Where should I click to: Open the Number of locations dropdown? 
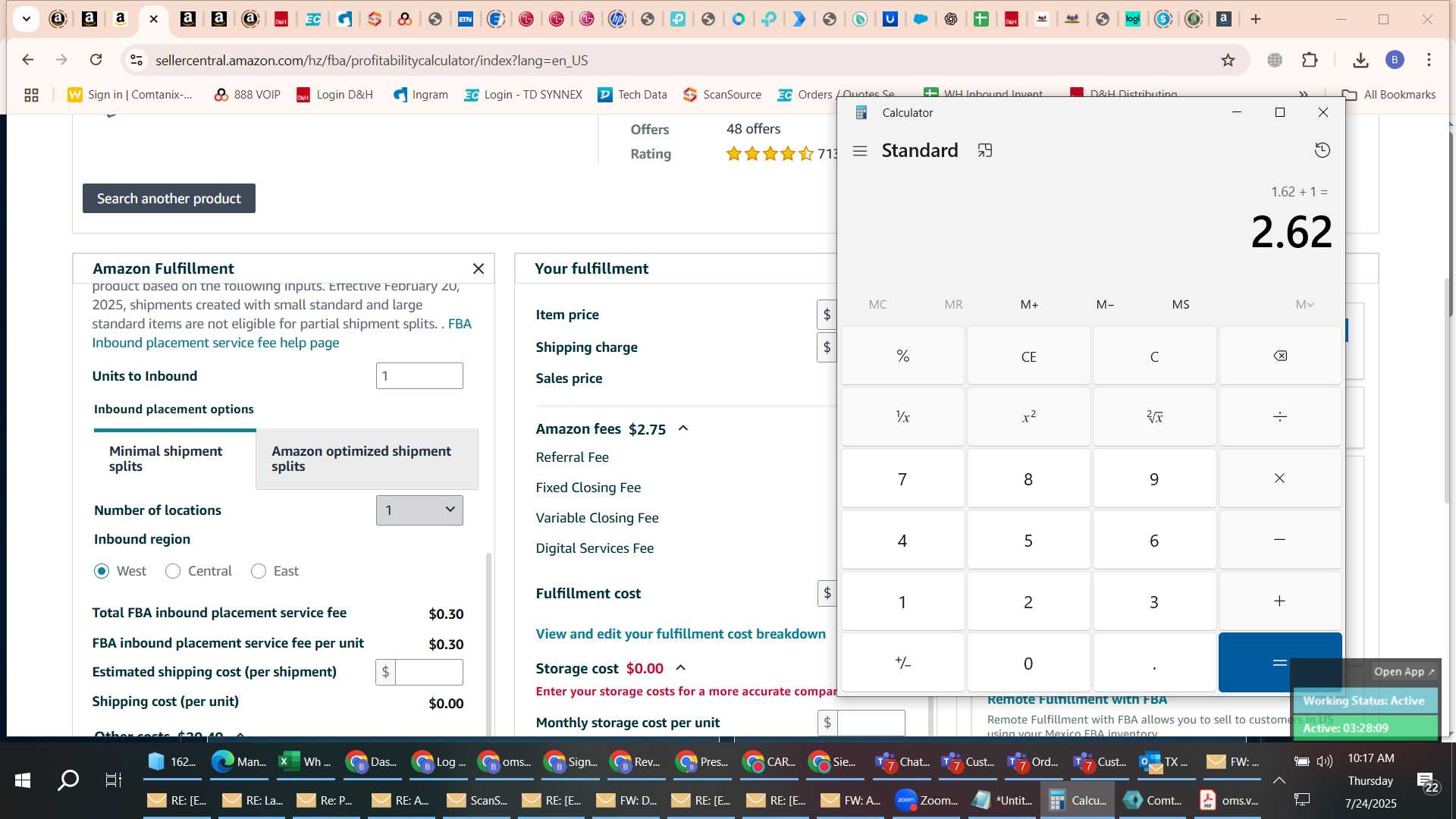pos(419,510)
